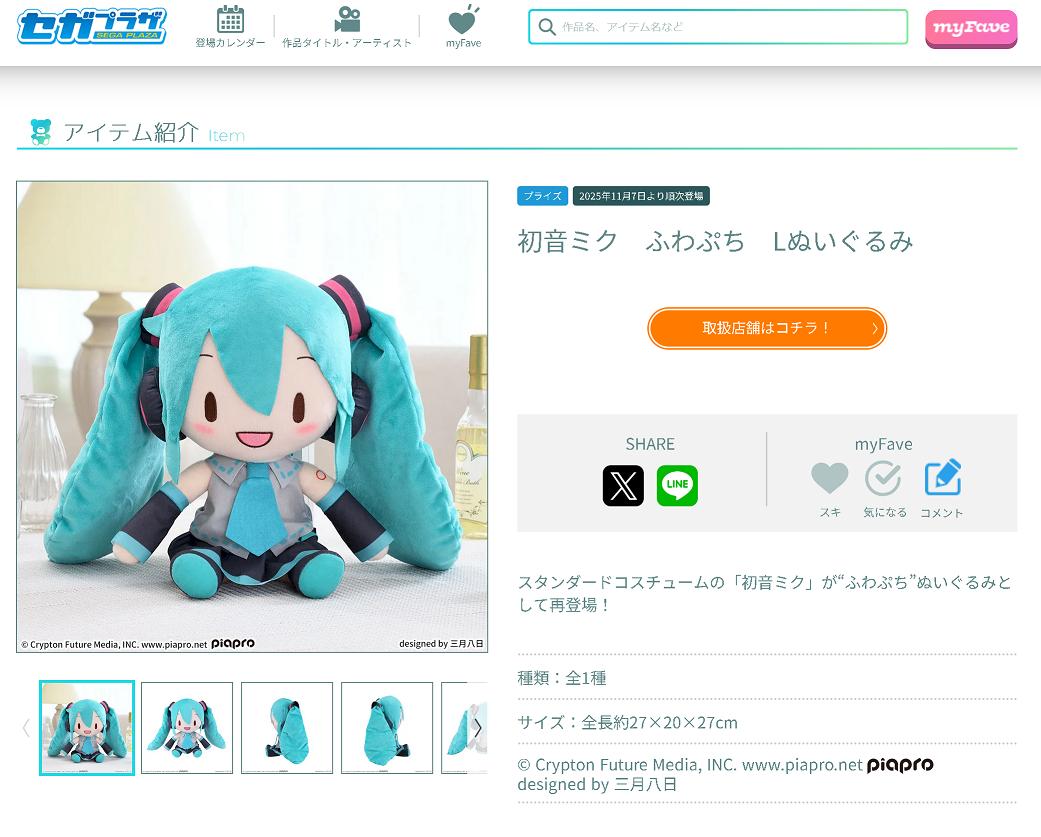The height and width of the screenshot is (837, 1041).
Task: Select second Miku plush thumbnail
Action: click(187, 728)
